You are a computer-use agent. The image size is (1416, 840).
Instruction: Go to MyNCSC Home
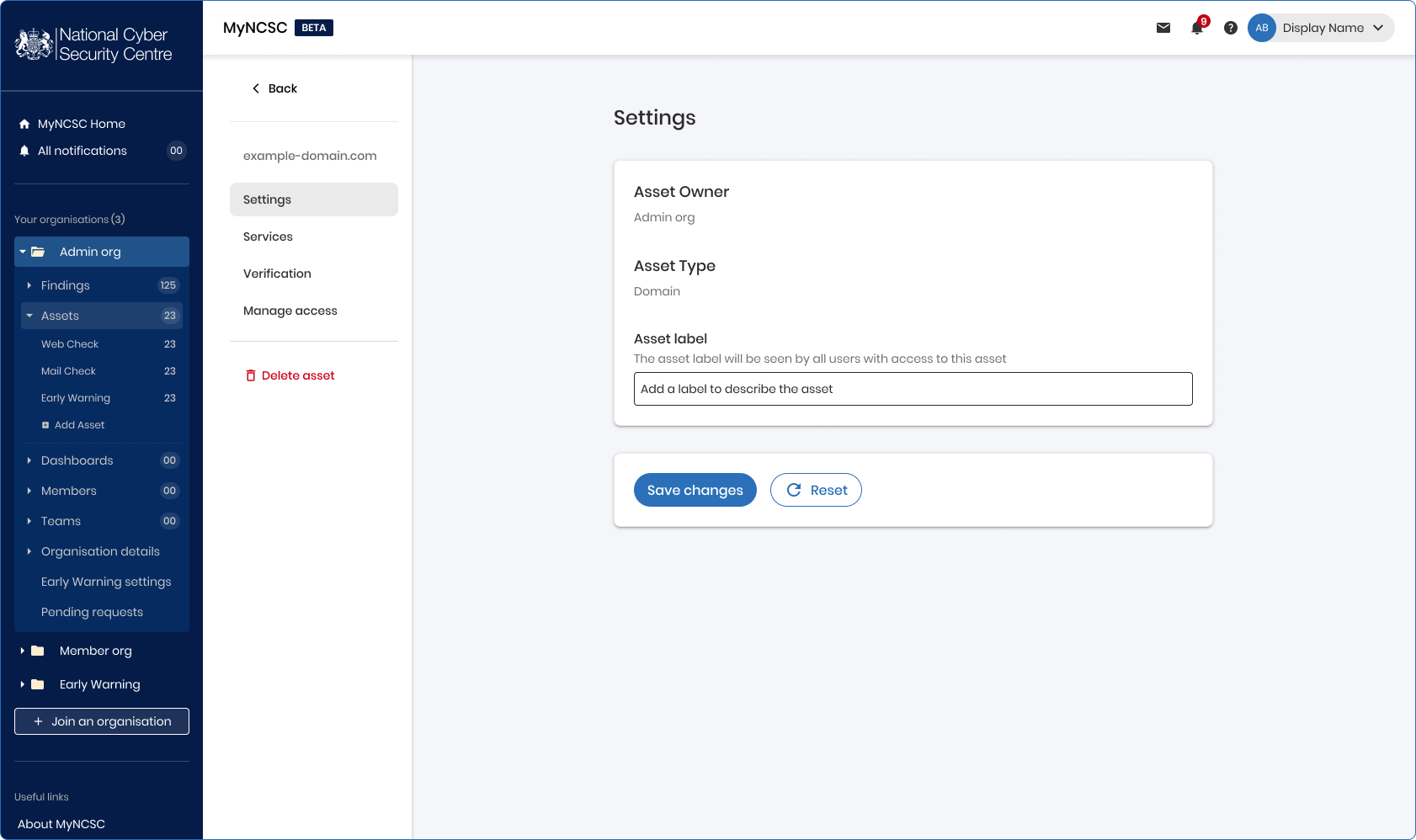tap(82, 124)
